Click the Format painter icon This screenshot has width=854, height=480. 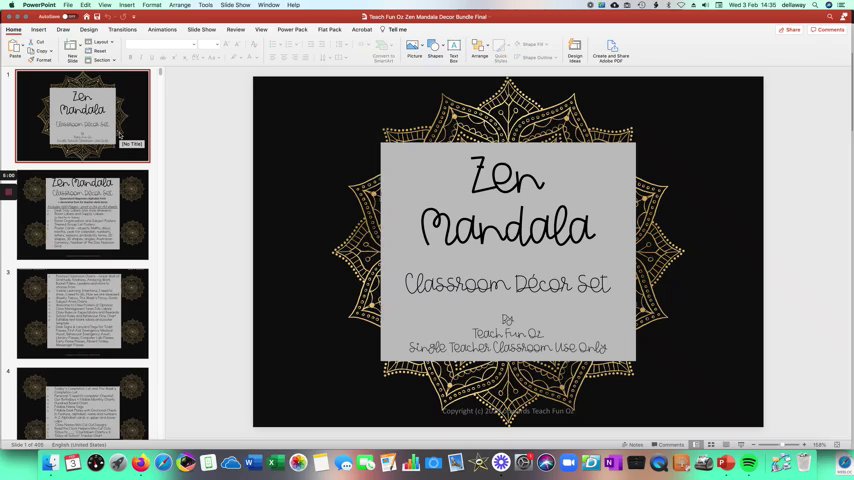coord(31,60)
